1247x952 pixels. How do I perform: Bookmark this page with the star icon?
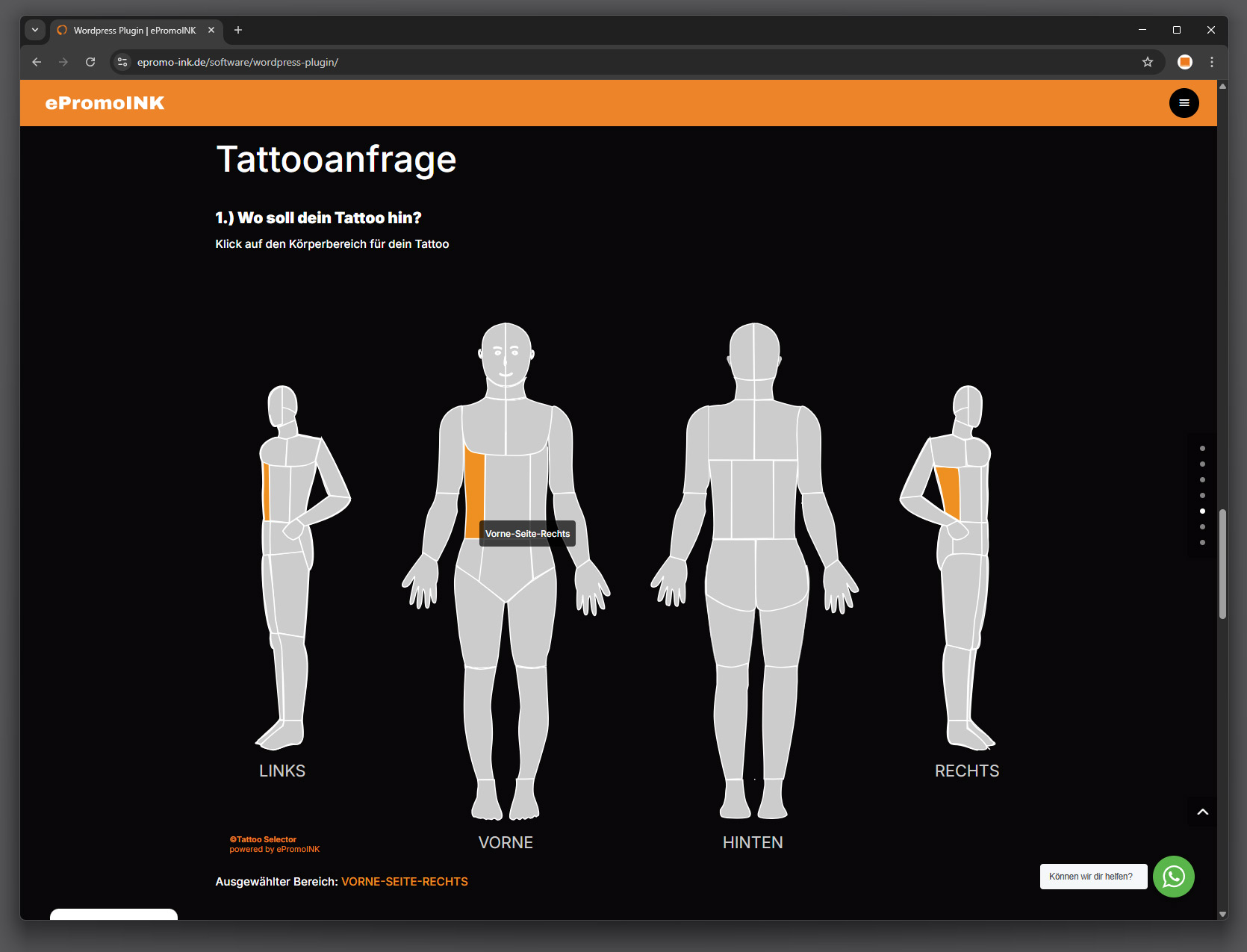1148,62
